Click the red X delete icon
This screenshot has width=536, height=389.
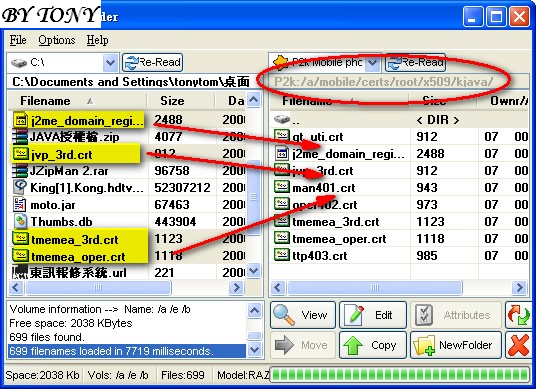click(518, 345)
